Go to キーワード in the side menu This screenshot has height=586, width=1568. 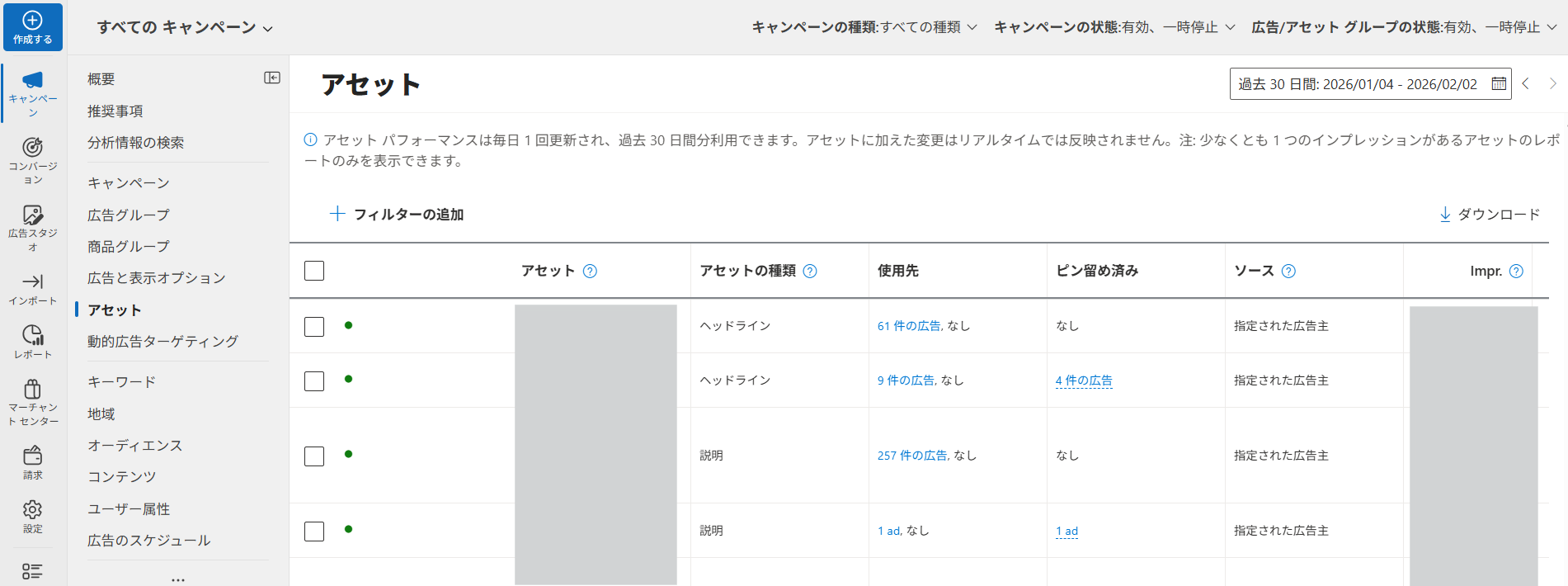121,382
